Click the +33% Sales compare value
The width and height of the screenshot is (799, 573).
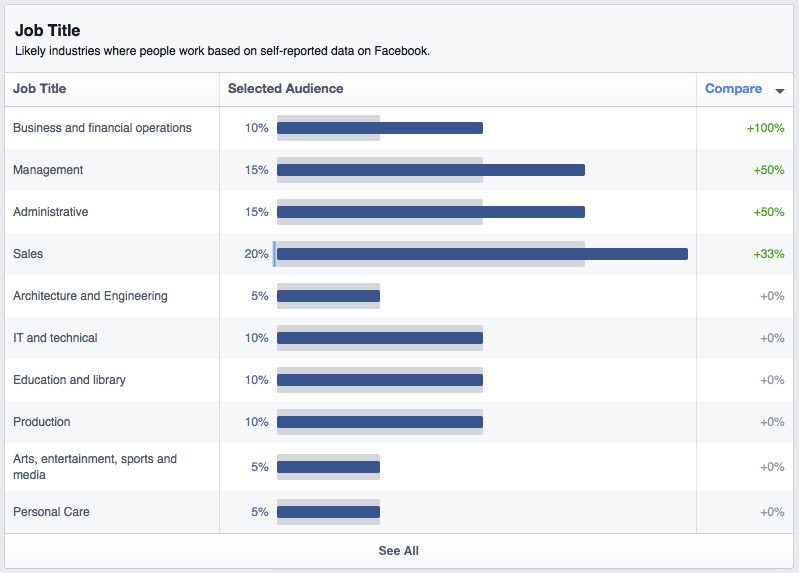[768, 254]
